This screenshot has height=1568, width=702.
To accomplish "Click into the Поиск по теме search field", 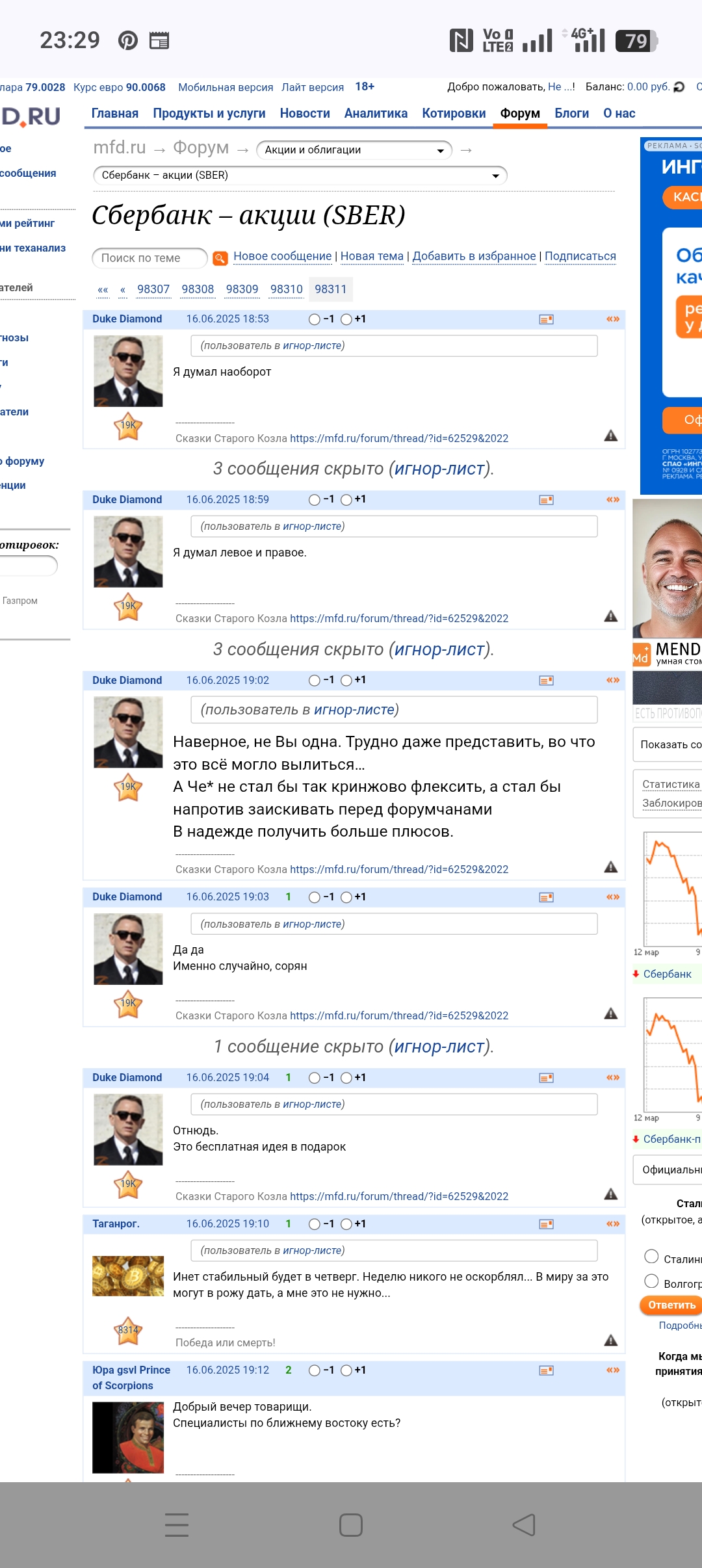I will click(x=149, y=258).
